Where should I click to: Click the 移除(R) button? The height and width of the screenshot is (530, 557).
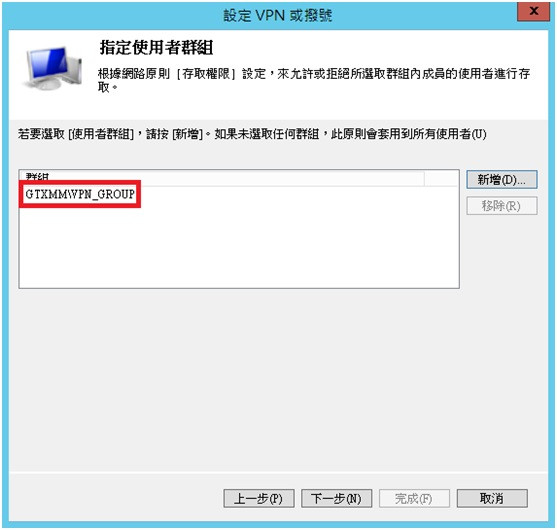[x=502, y=206]
